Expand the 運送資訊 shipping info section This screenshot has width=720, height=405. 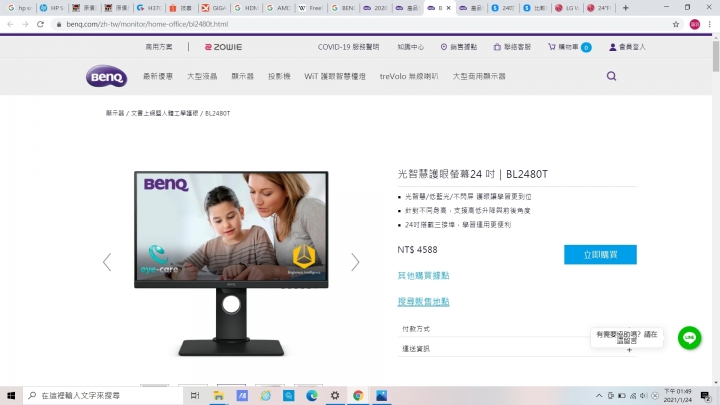[x=517, y=349]
